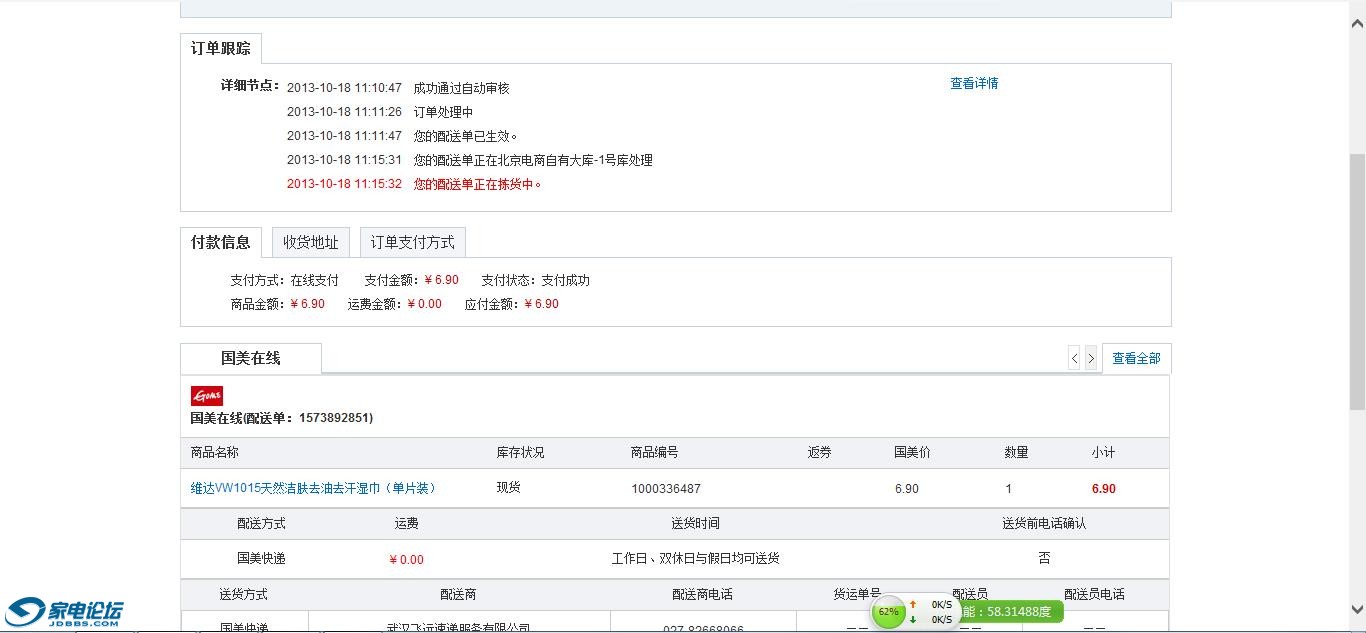
Task: Click the 详细节点 label
Action: [250, 85]
